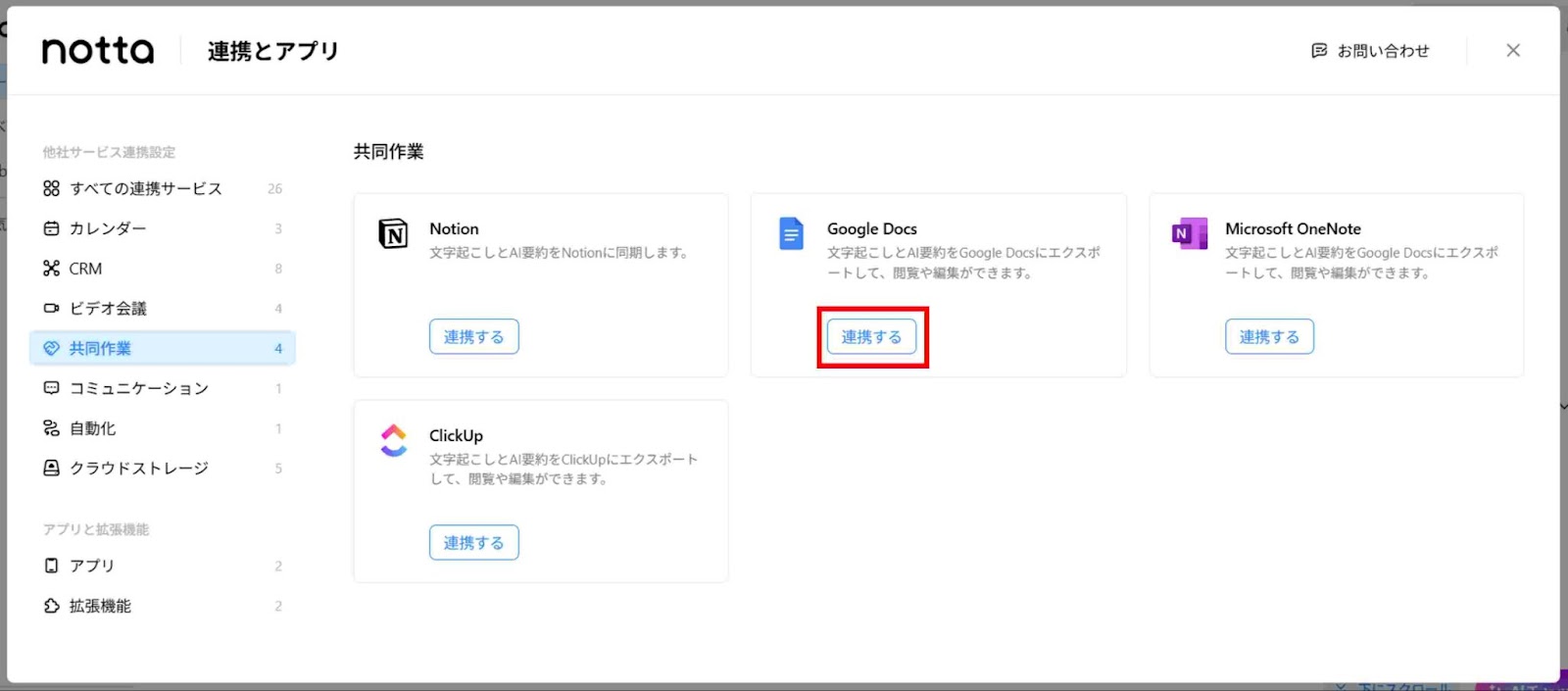This screenshot has height=691, width=1568.
Task: Click the Google Docs logo icon
Action: 791,234
